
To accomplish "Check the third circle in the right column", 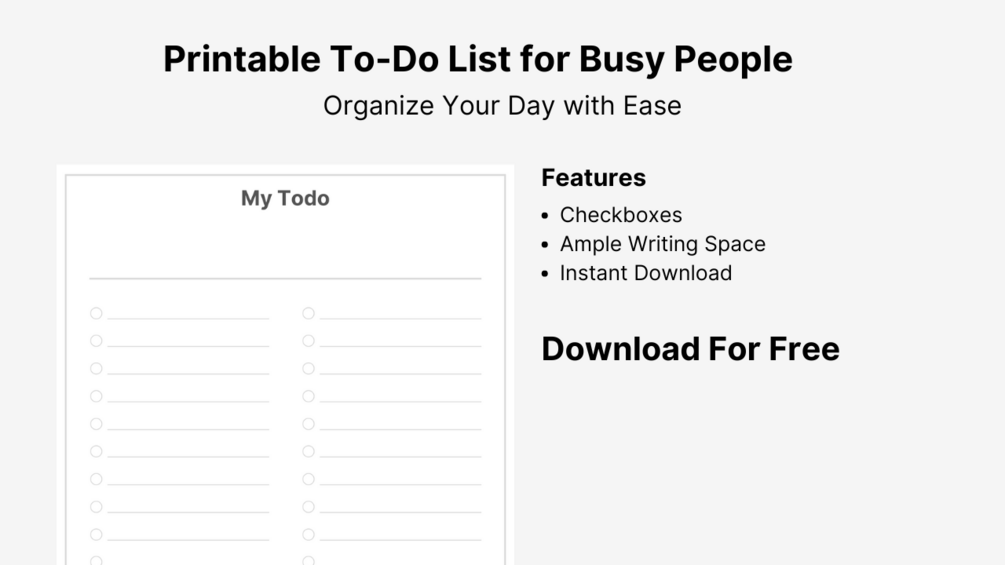I will pos(308,369).
